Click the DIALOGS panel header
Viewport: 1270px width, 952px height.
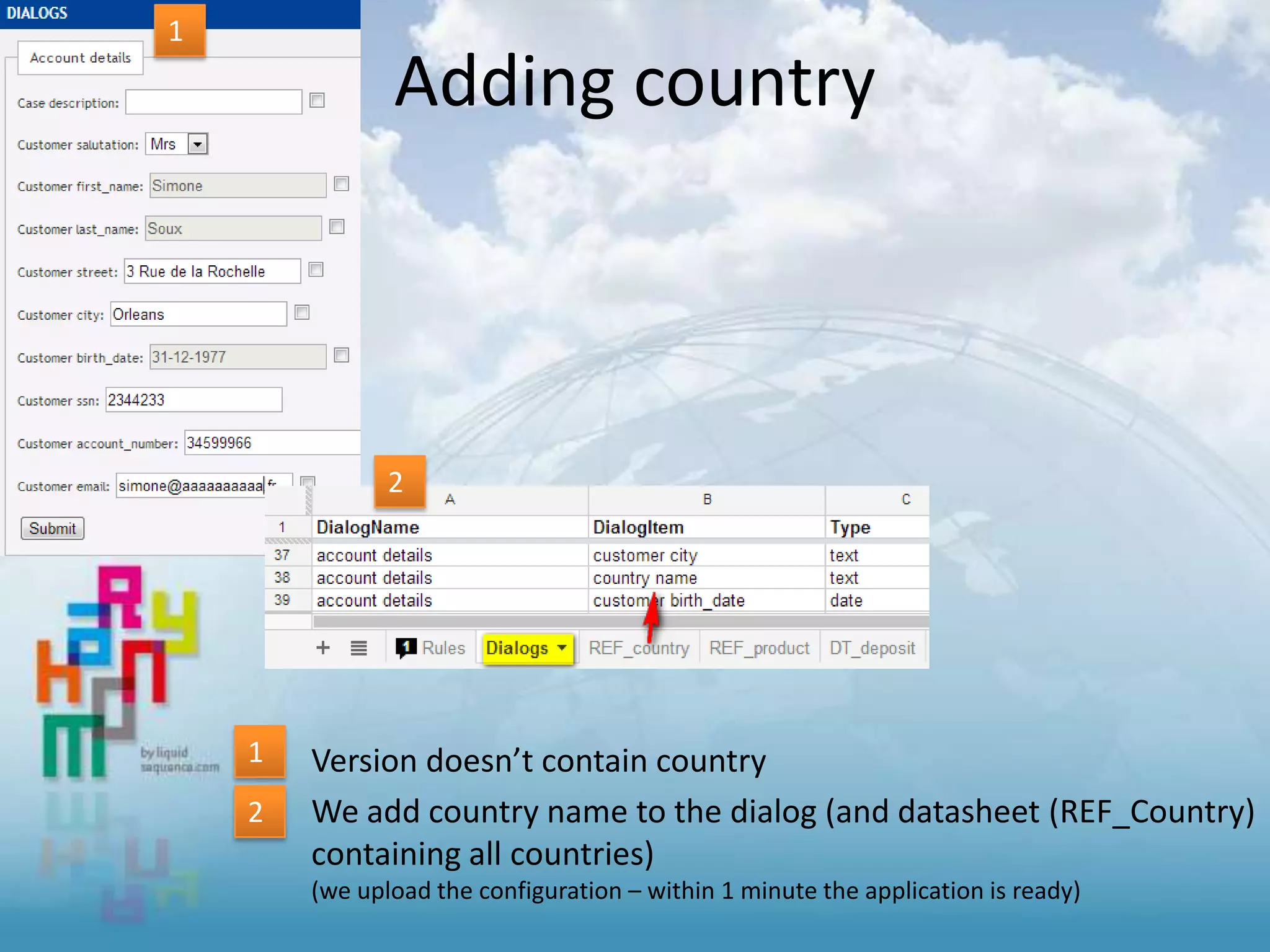click(x=180, y=14)
